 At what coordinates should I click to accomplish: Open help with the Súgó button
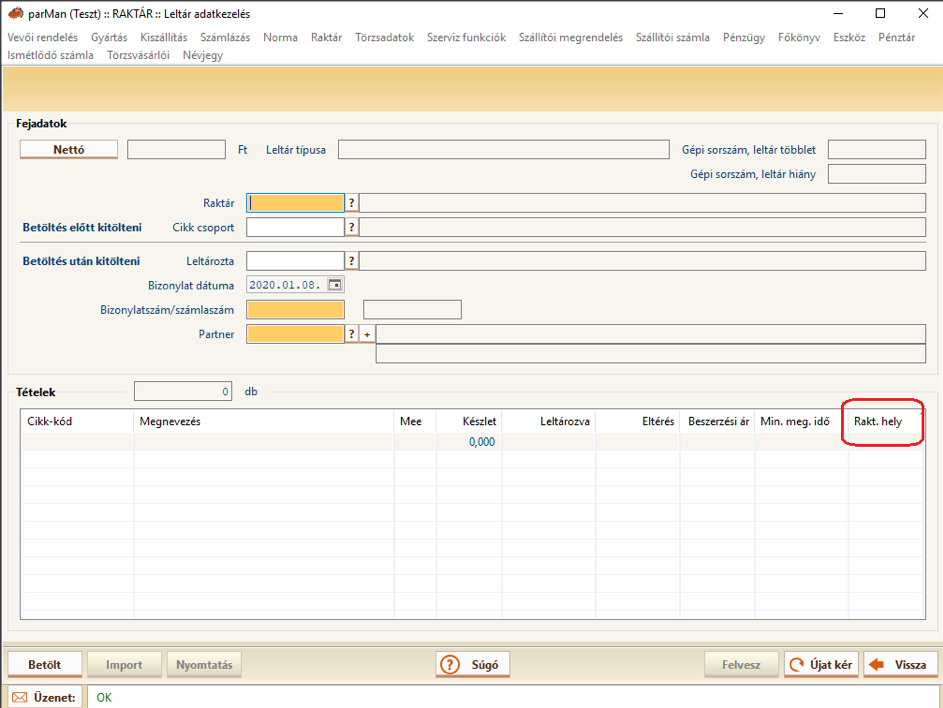click(x=473, y=665)
